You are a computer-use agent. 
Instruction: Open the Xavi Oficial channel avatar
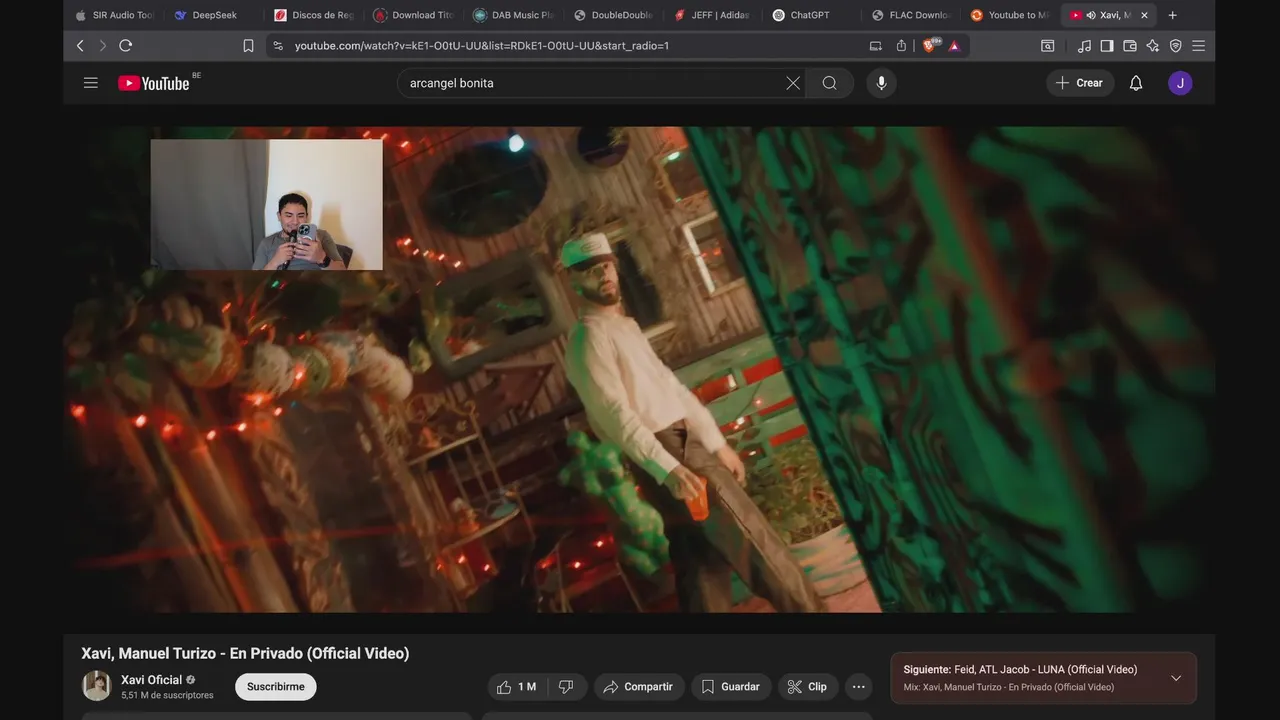97,686
